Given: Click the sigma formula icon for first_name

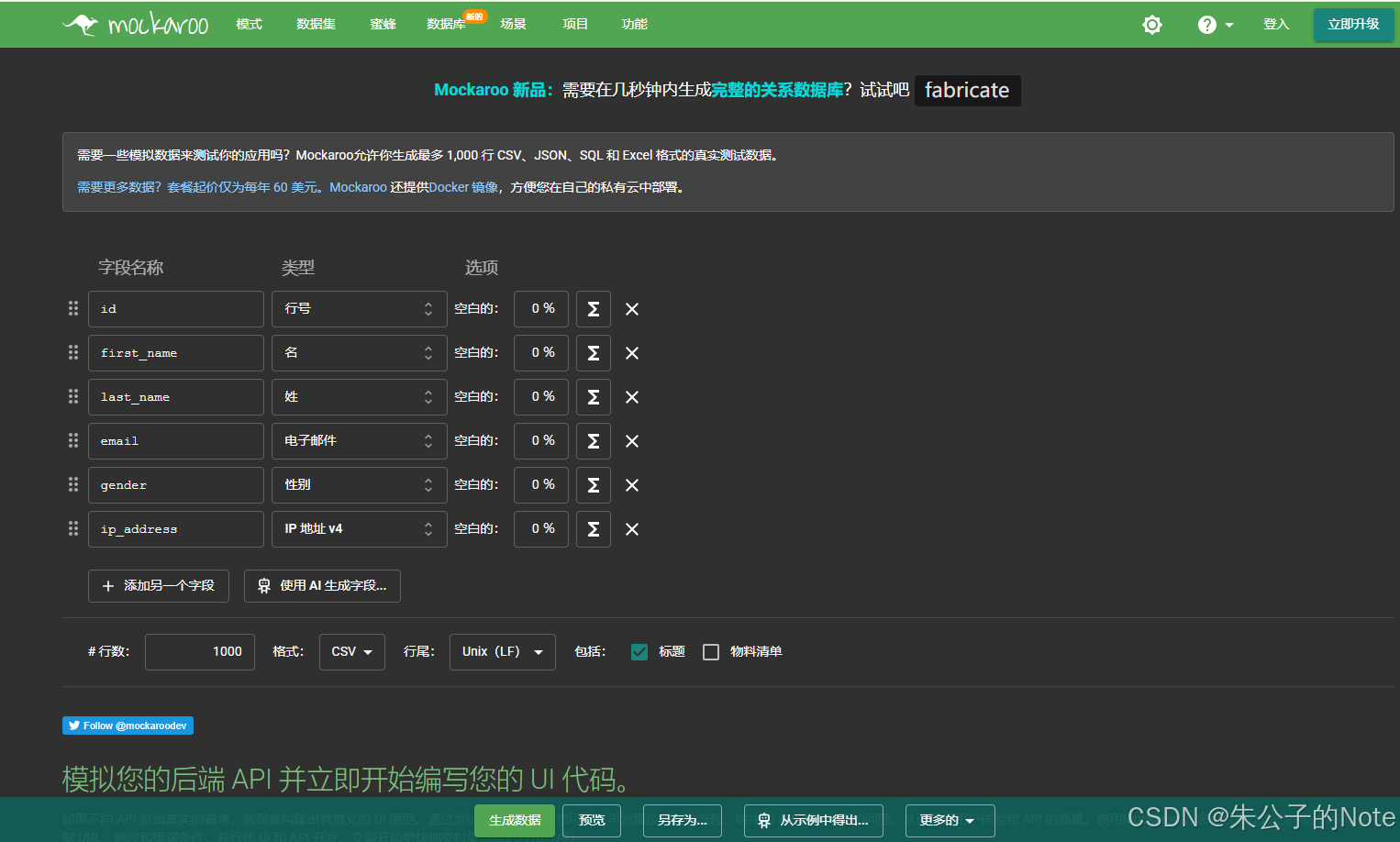Looking at the screenshot, I should (x=594, y=353).
